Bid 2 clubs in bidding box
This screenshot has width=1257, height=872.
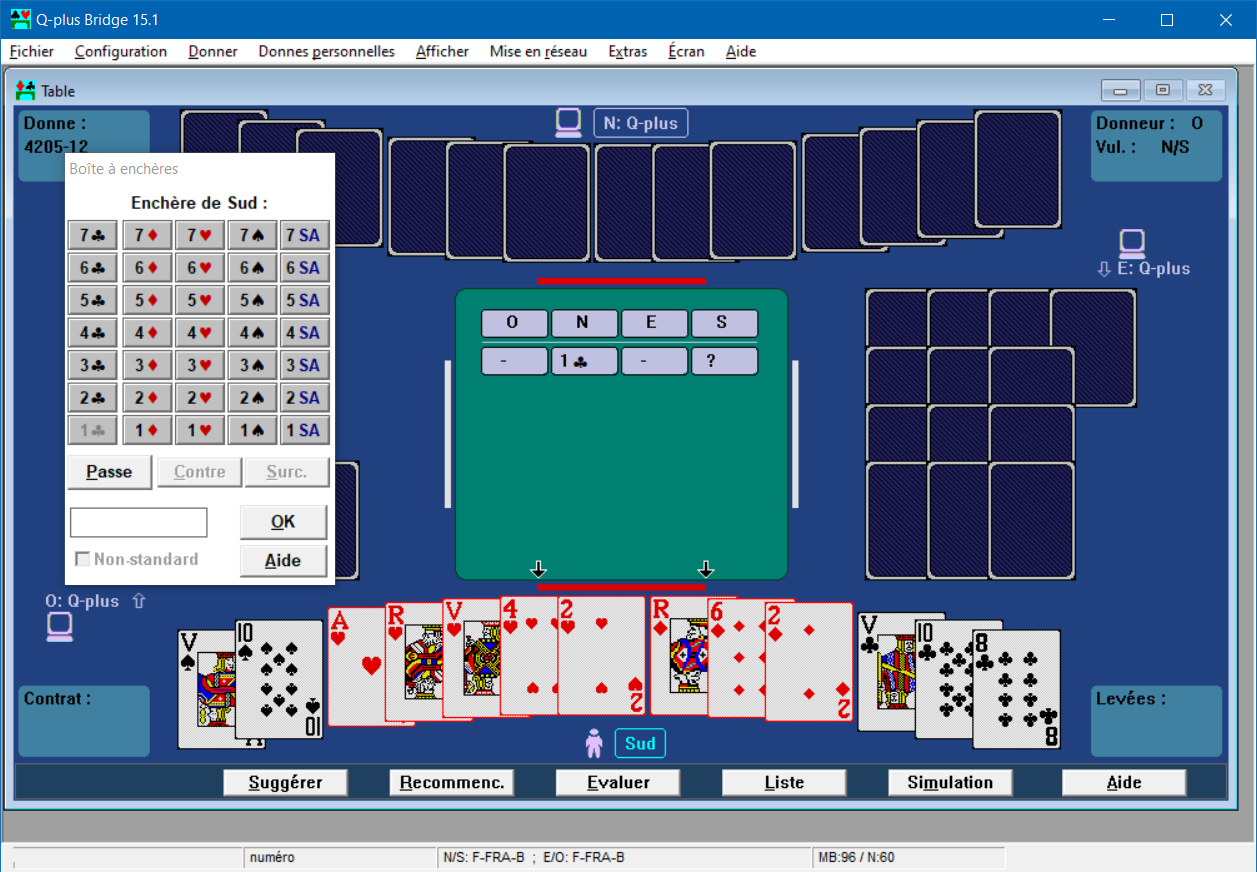(x=93, y=398)
